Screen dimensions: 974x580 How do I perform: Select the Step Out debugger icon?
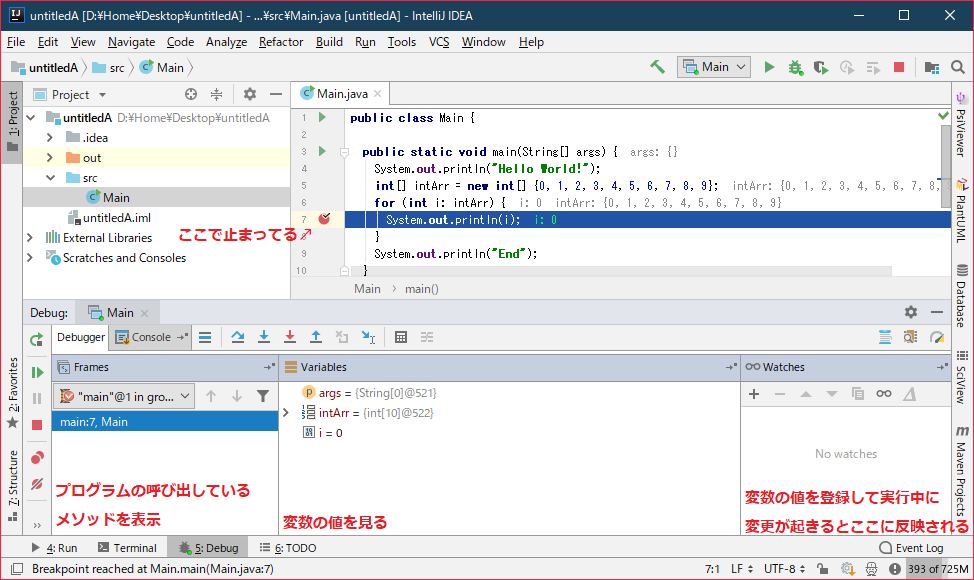click(x=316, y=337)
